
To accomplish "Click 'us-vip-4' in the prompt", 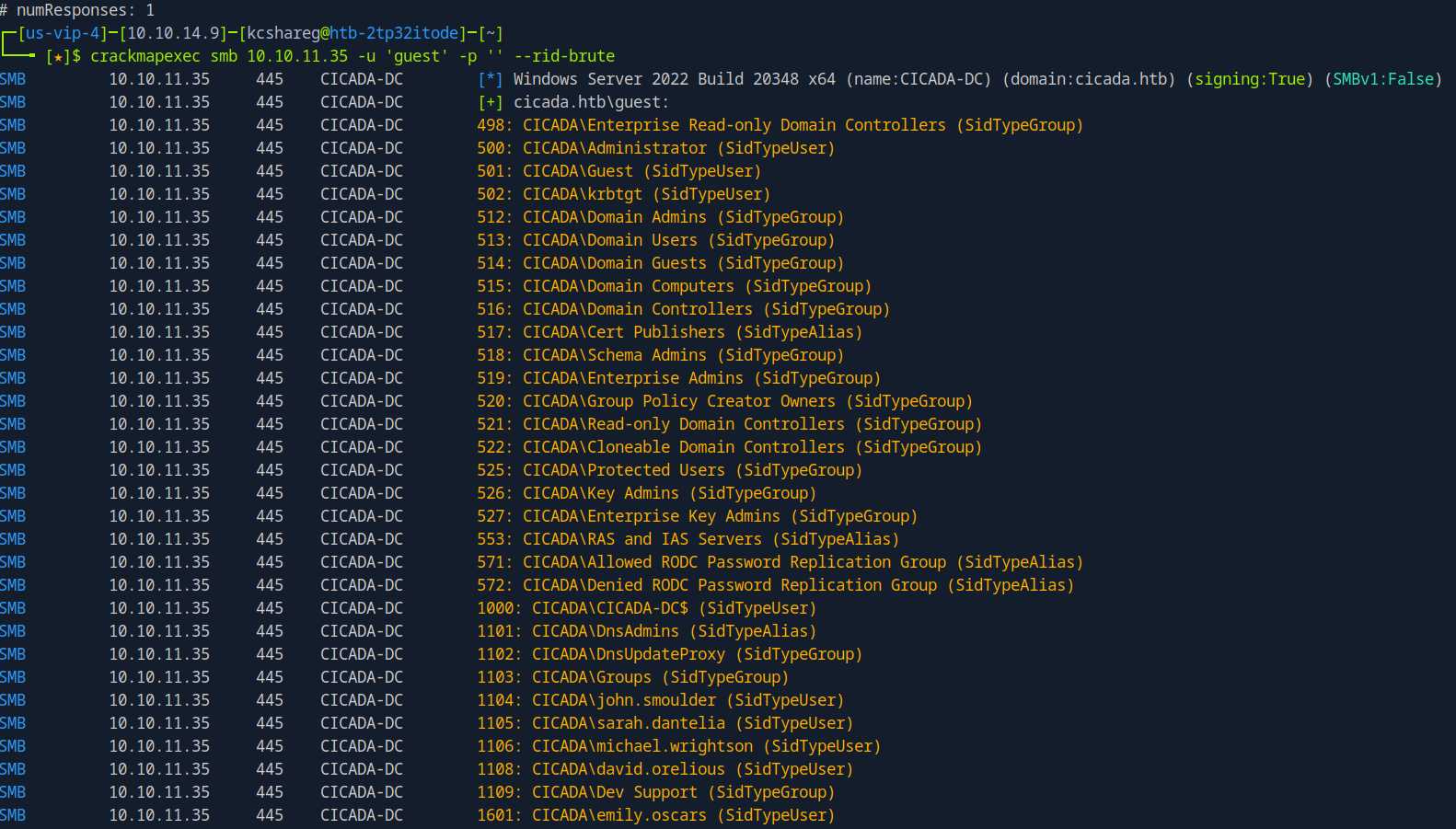I will [x=63, y=33].
